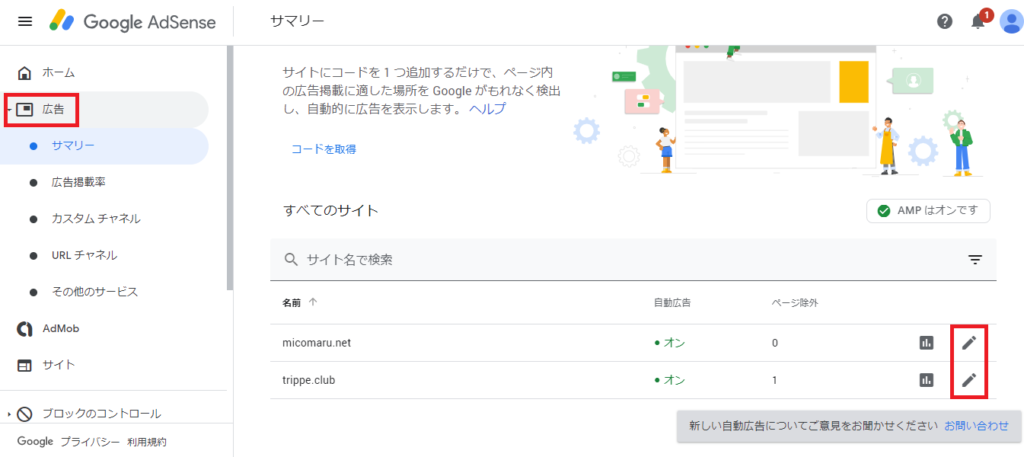Select サマリー sub-item

72,146
